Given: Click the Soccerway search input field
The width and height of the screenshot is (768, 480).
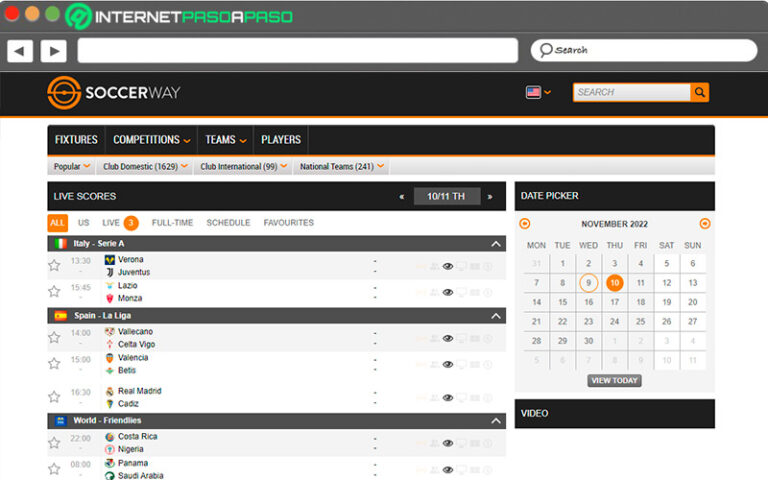Looking at the screenshot, I should pos(631,92).
